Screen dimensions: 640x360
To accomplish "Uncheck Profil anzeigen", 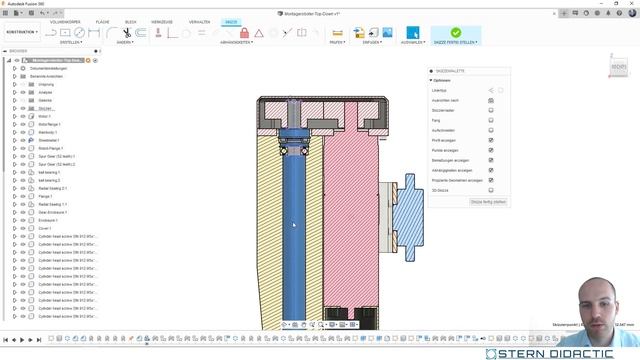I will tap(491, 140).
